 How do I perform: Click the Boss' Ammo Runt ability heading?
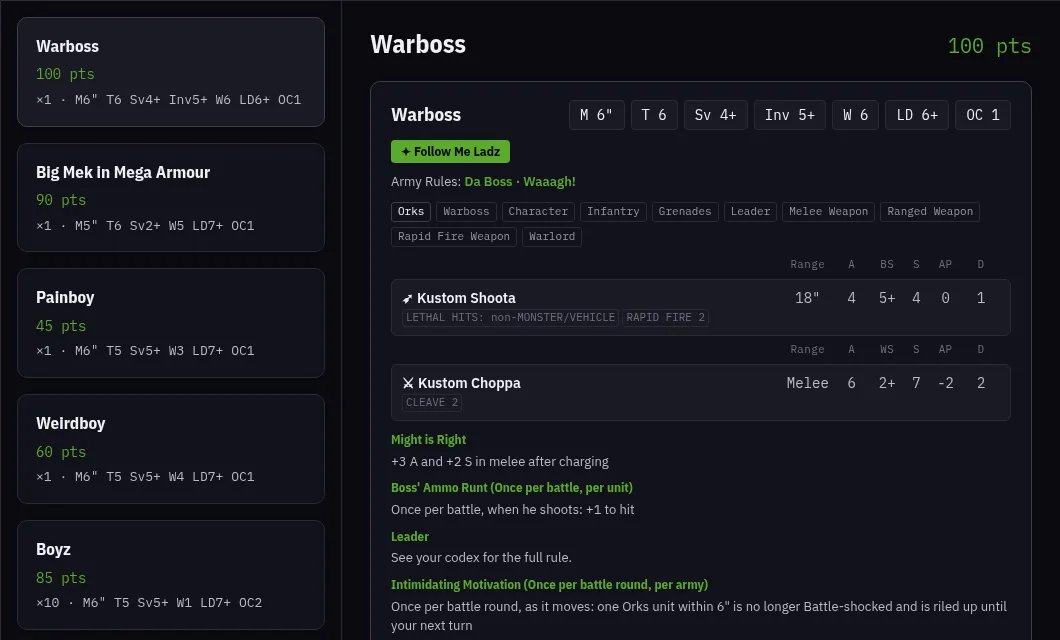tap(512, 488)
